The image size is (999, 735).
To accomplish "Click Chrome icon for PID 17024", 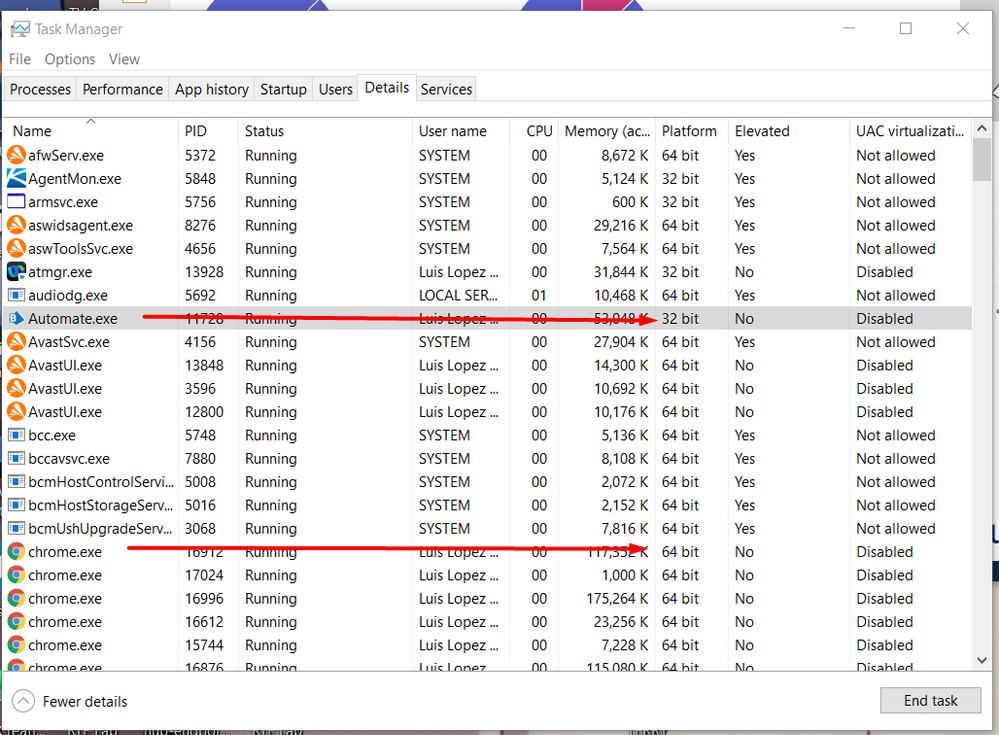I will click(16, 575).
